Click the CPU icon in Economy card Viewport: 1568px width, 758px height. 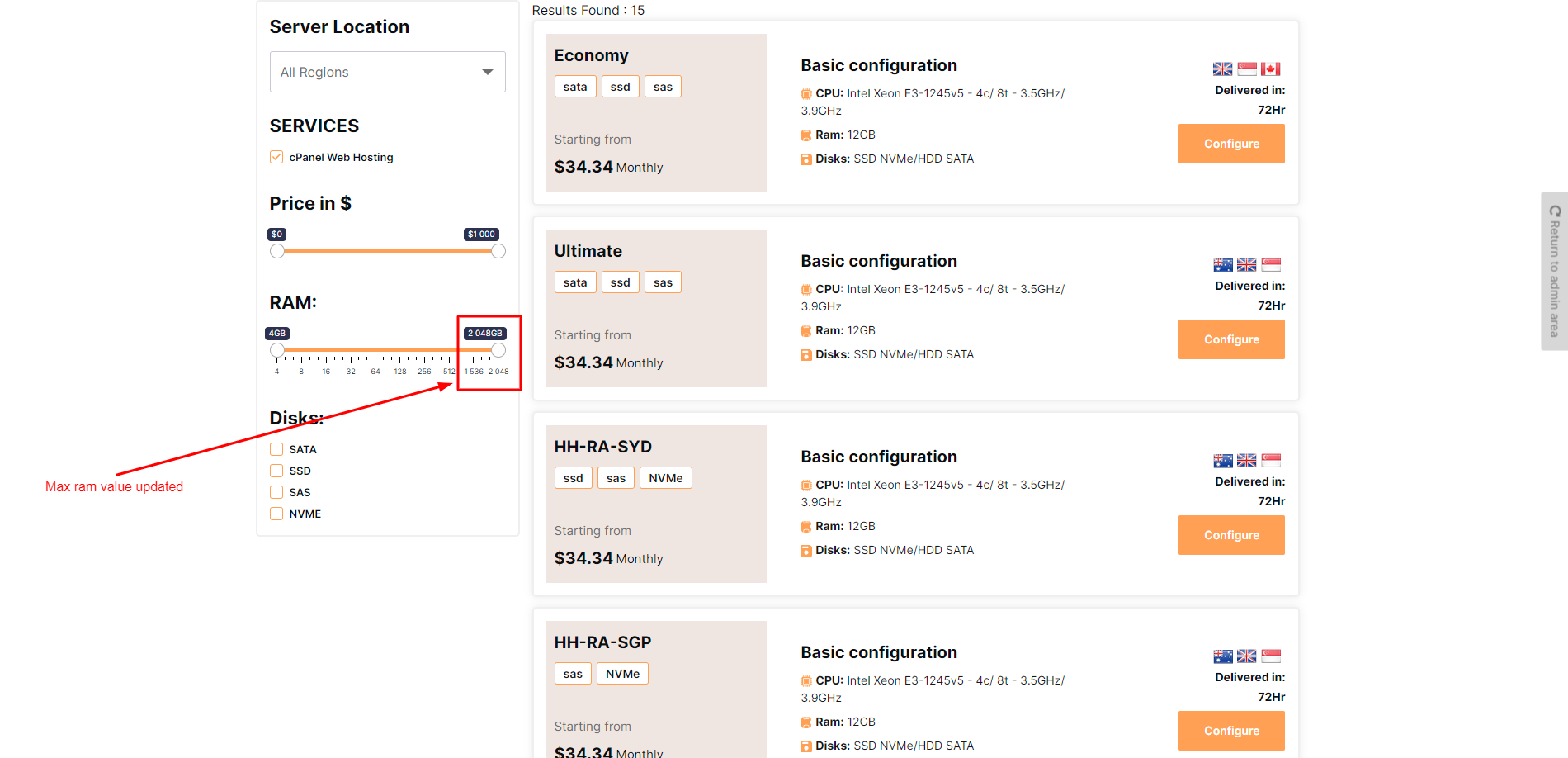point(805,94)
